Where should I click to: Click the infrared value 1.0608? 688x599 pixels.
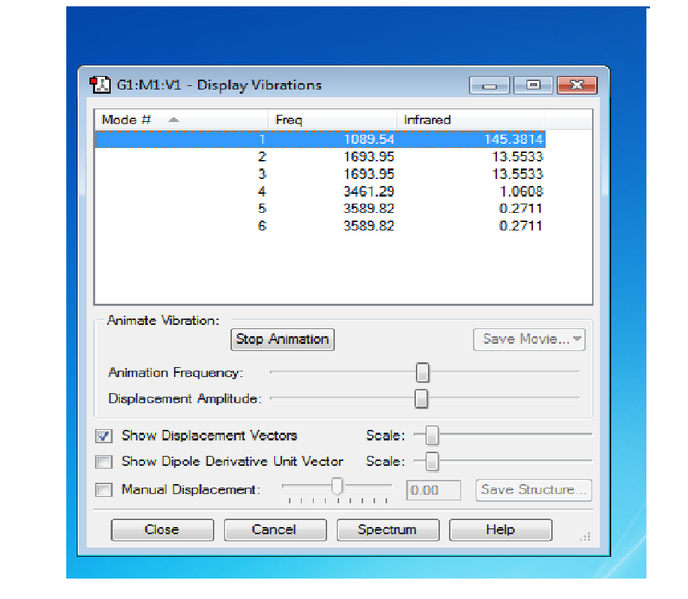click(x=521, y=191)
